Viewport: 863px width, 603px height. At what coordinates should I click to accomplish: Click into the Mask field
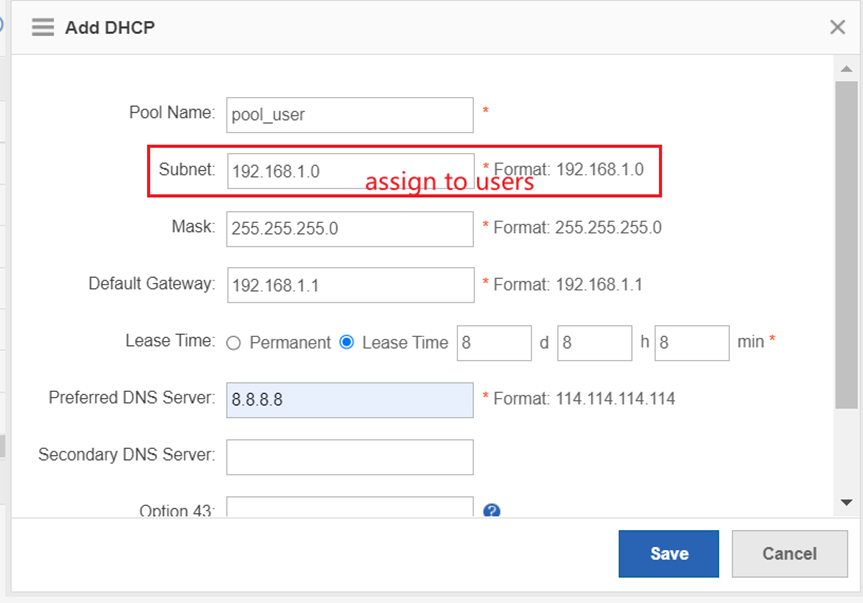tap(349, 228)
